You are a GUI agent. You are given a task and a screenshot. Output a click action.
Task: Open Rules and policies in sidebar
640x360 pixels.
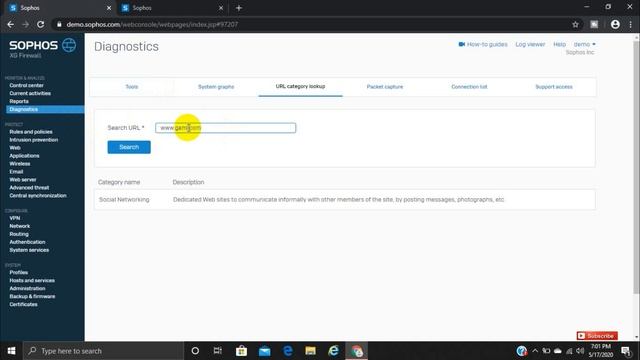click(x=31, y=132)
